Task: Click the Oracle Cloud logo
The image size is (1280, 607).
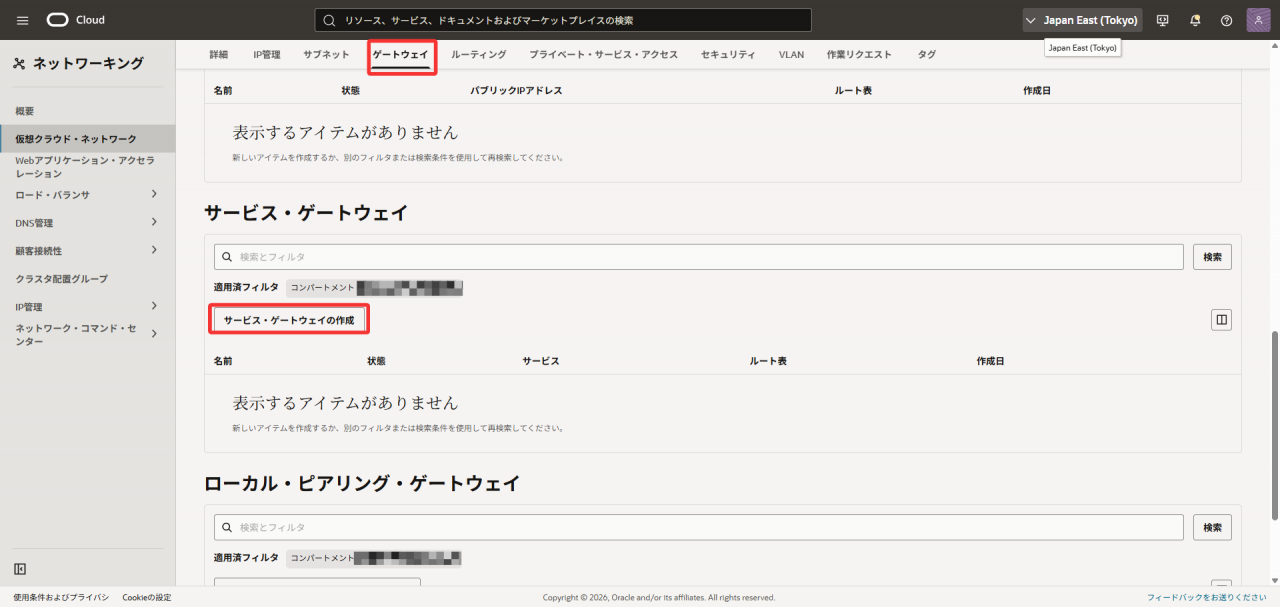Action: [x=76, y=20]
